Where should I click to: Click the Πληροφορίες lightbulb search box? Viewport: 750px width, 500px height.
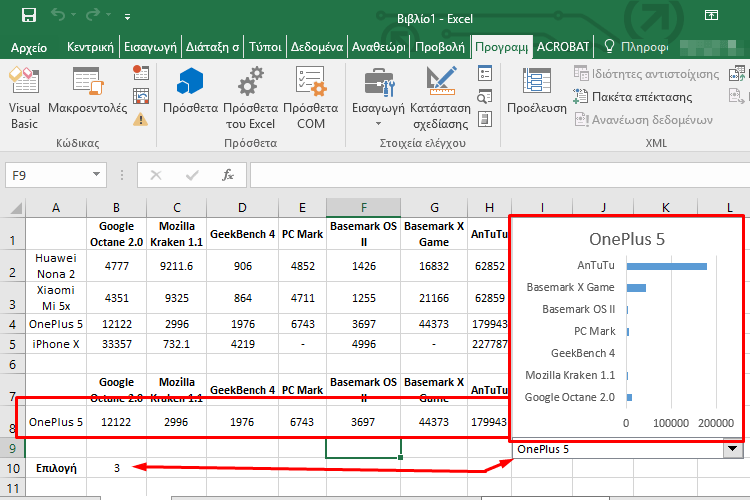636,47
